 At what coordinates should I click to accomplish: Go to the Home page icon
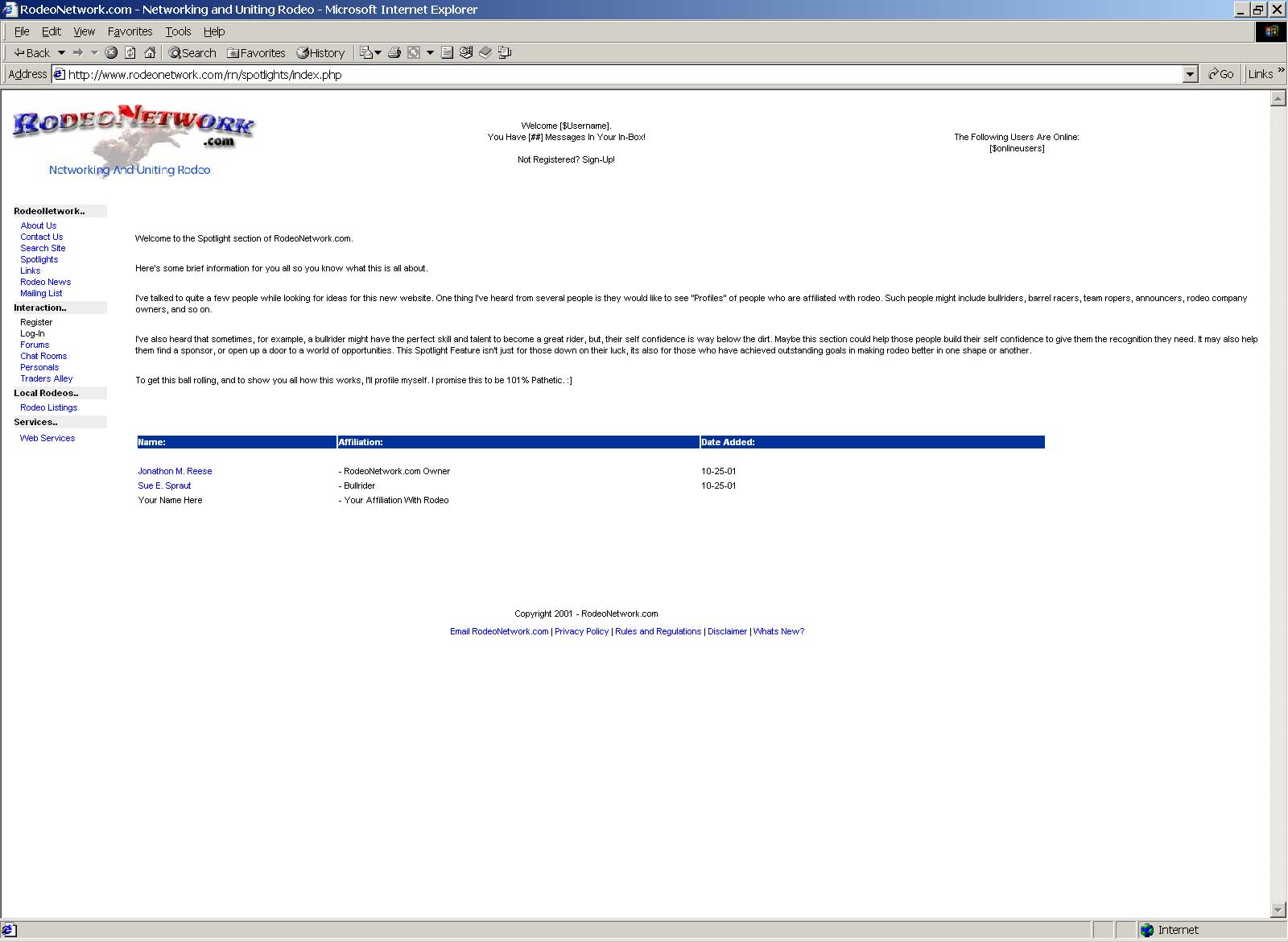[150, 53]
